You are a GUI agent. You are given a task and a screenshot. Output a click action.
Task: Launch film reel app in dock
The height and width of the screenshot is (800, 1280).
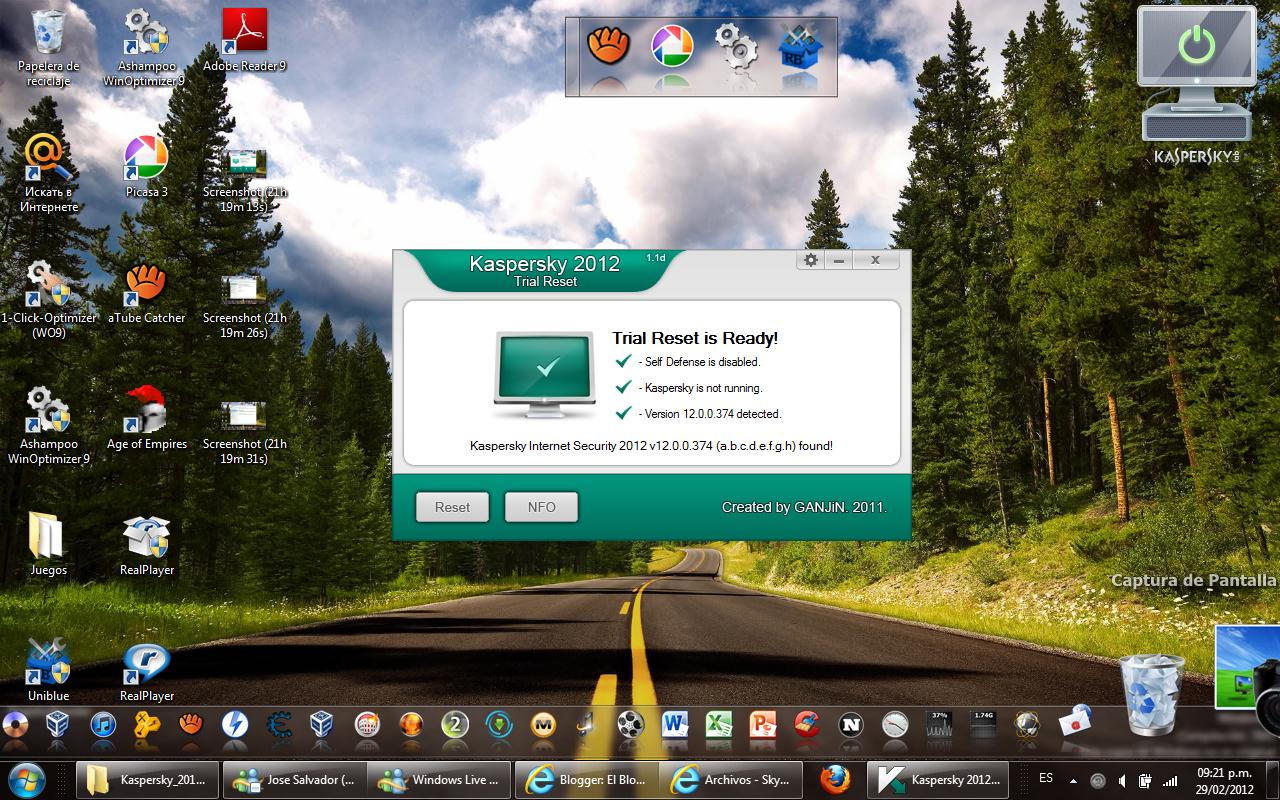(x=631, y=724)
